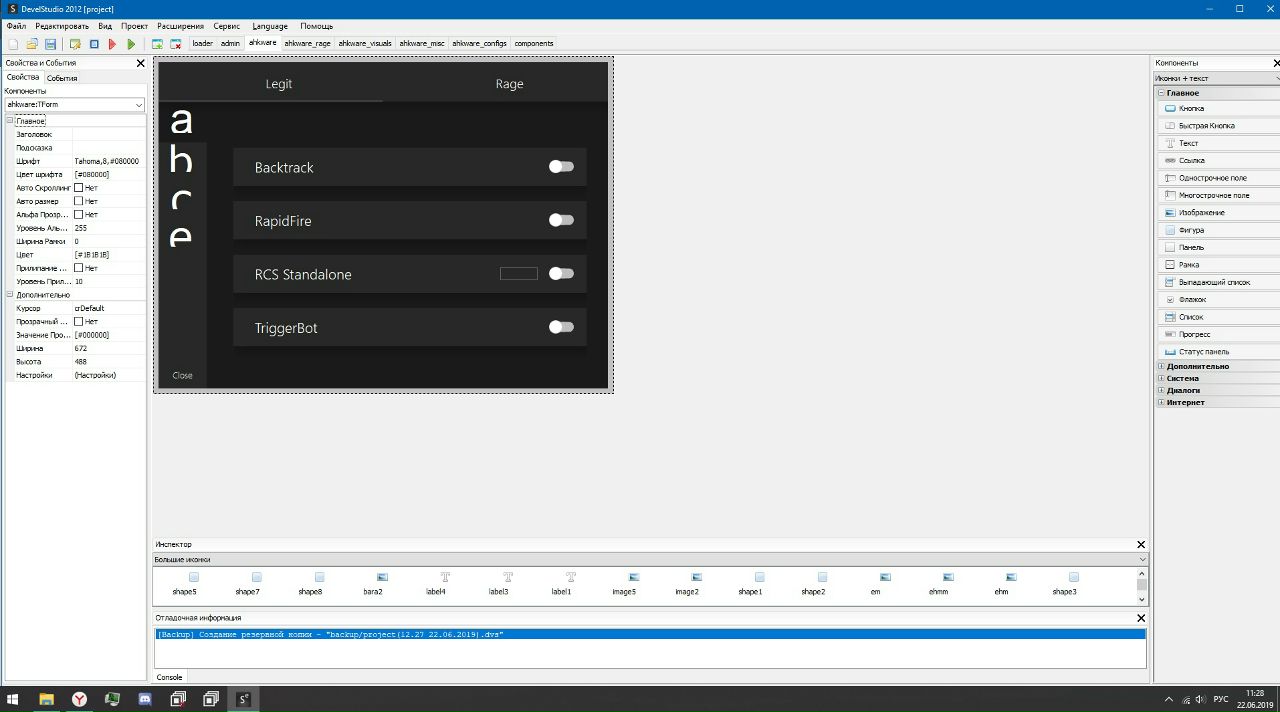
Task: Click the green Run arrow icon
Action: [x=131, y=44]
